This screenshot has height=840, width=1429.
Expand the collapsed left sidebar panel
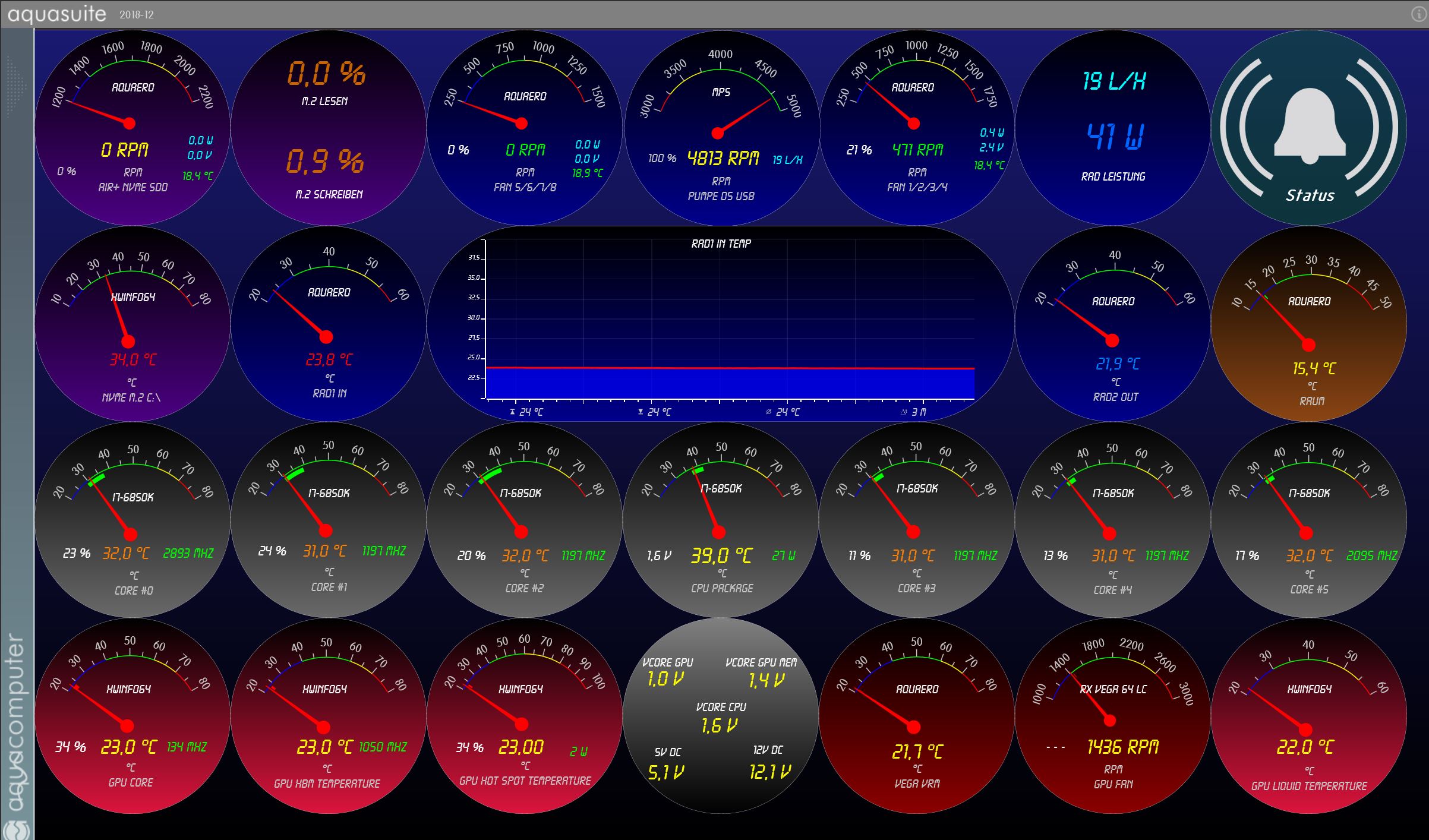coord(17,356)
